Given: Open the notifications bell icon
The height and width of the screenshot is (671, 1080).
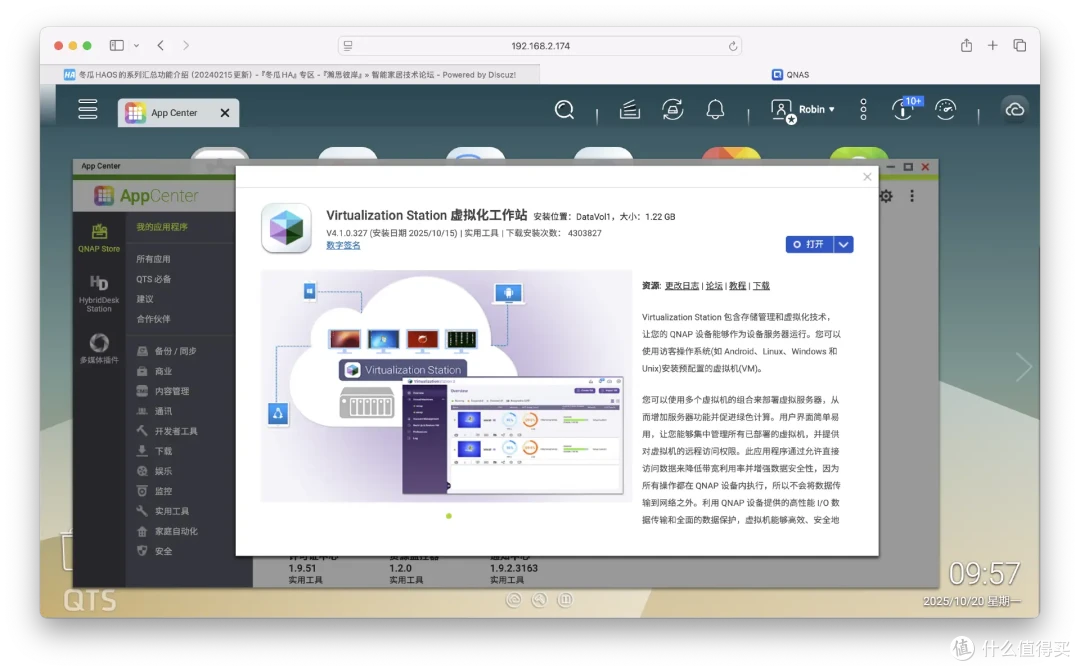Looking at the screenshot, I should click(x=715, y=110).
